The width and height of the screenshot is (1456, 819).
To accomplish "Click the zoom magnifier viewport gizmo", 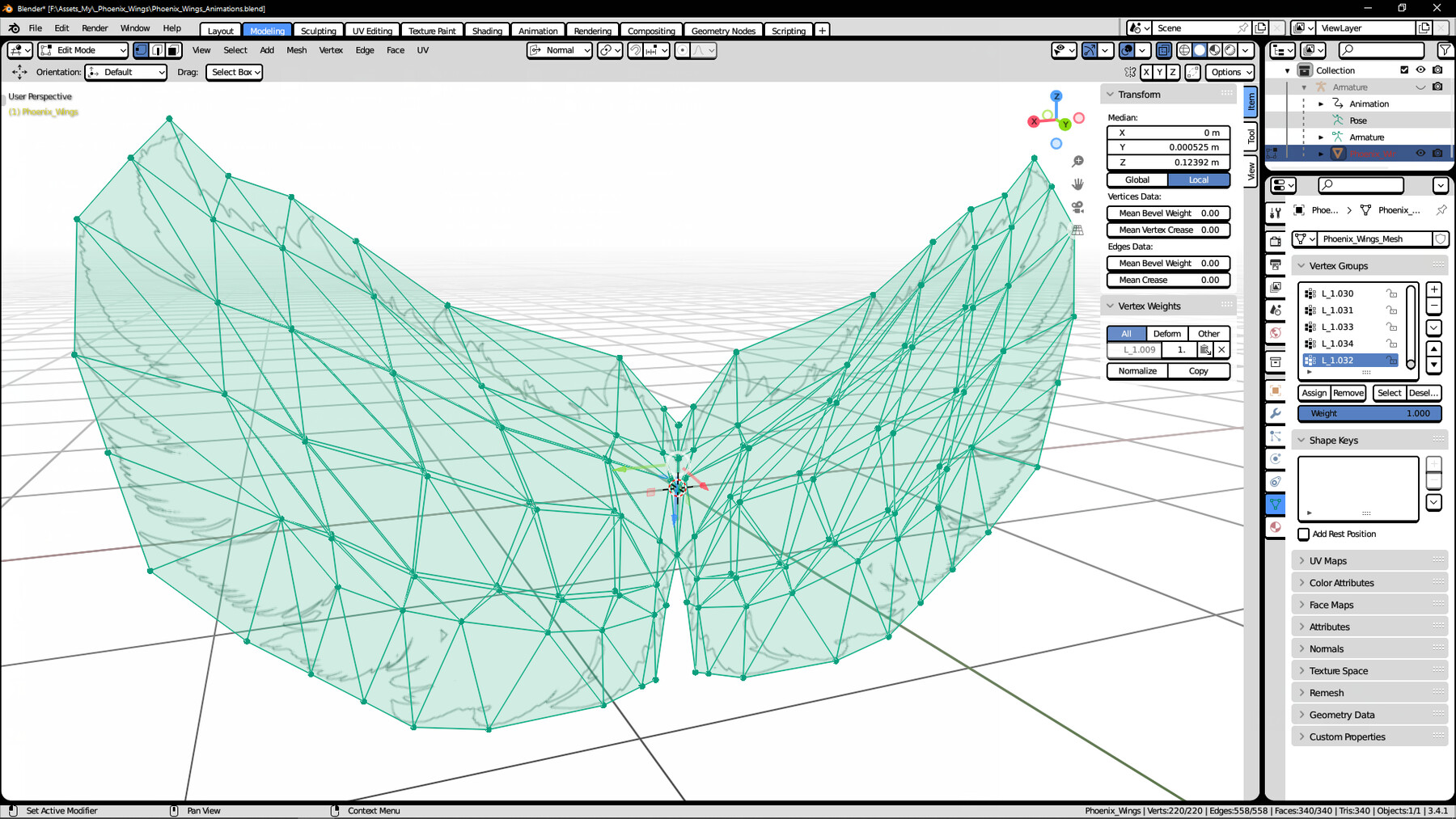I will [1077, 162].
